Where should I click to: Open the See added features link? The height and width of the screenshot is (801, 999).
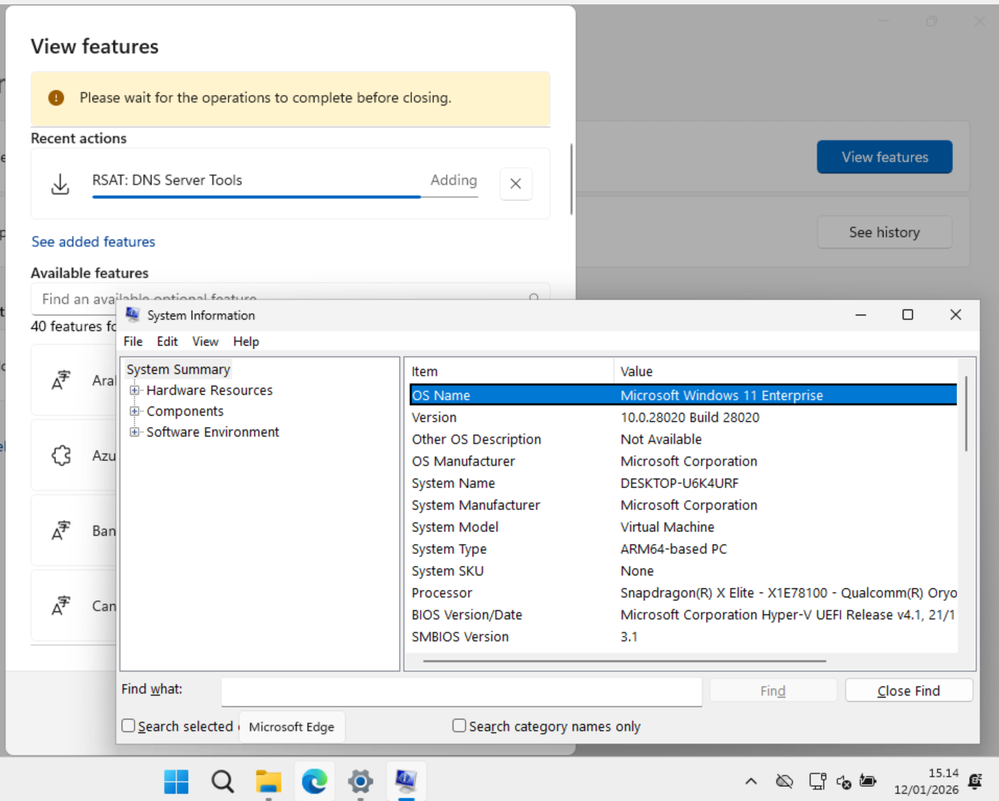[94, 242]
